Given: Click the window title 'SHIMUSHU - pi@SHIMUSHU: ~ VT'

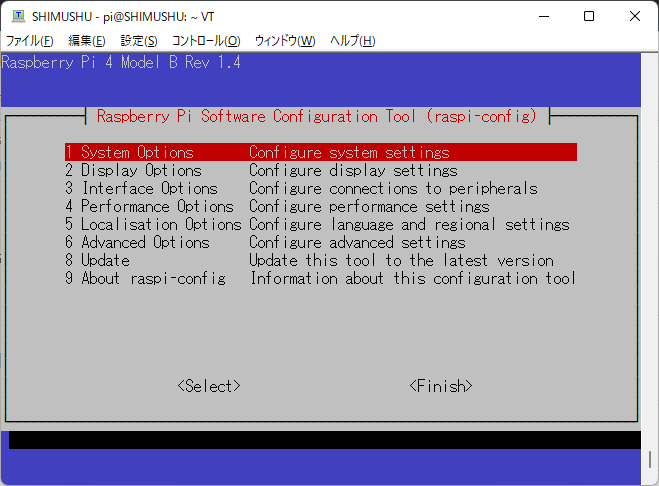Looking at the screenshot, I should [x=123, y=16].
